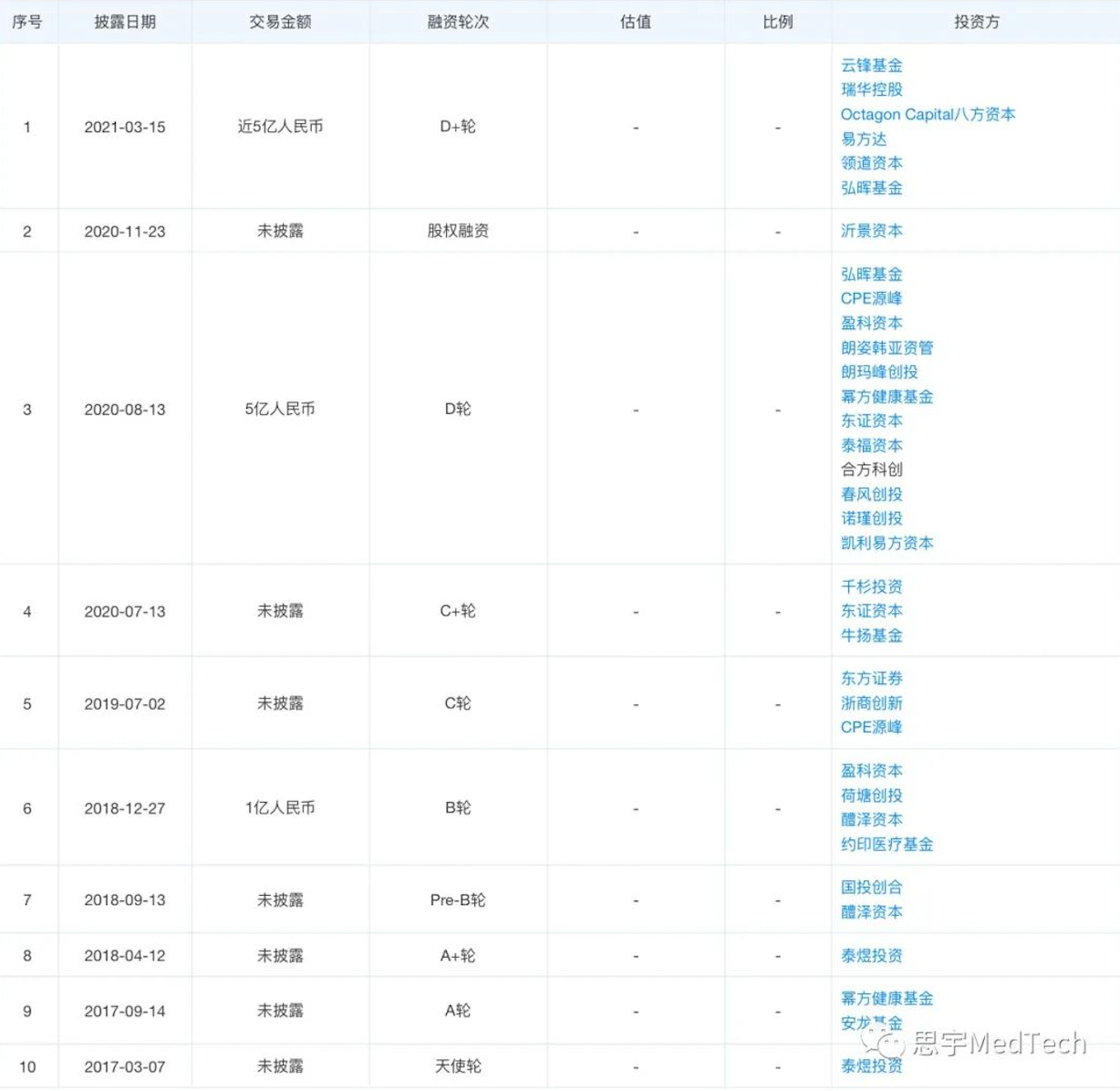
Task: Open the 春风创投 investor link
Action: (871, 494)
